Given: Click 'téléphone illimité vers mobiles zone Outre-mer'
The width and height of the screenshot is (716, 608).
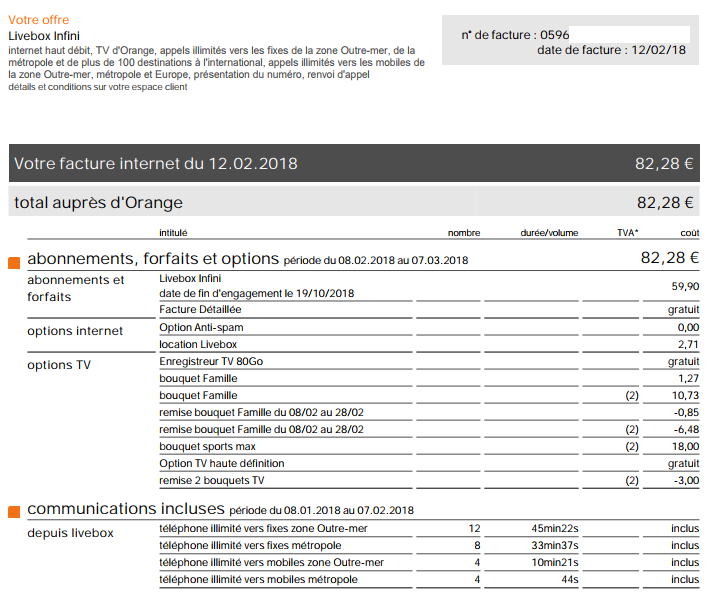Looking at the screenshot, I should coord(271,562).
